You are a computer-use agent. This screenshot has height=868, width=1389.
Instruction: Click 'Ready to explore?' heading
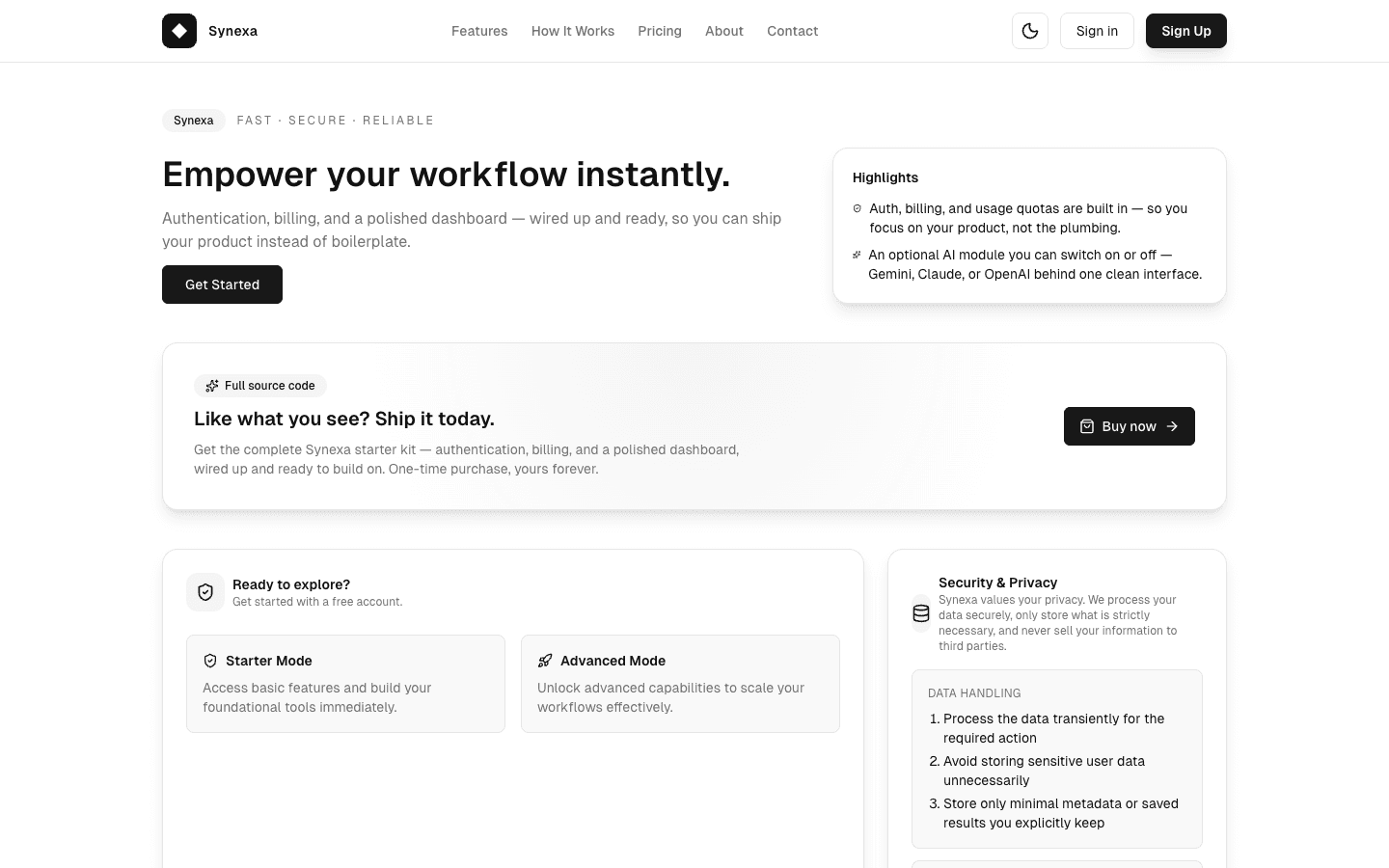pyautogui.click(x=291, y=584)
